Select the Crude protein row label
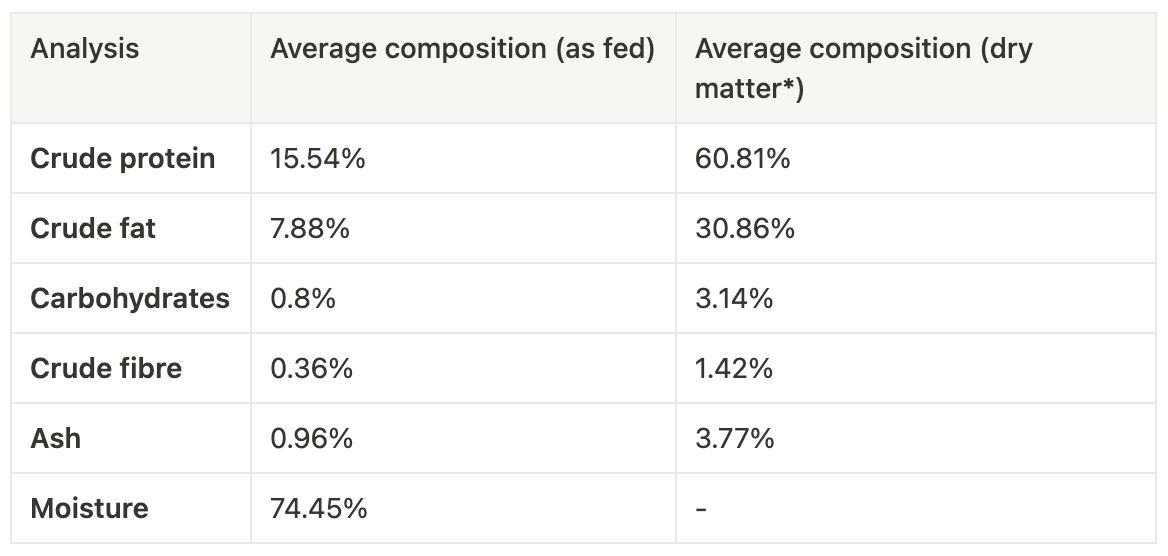The image size is (1168, 556). click(123, 159)
